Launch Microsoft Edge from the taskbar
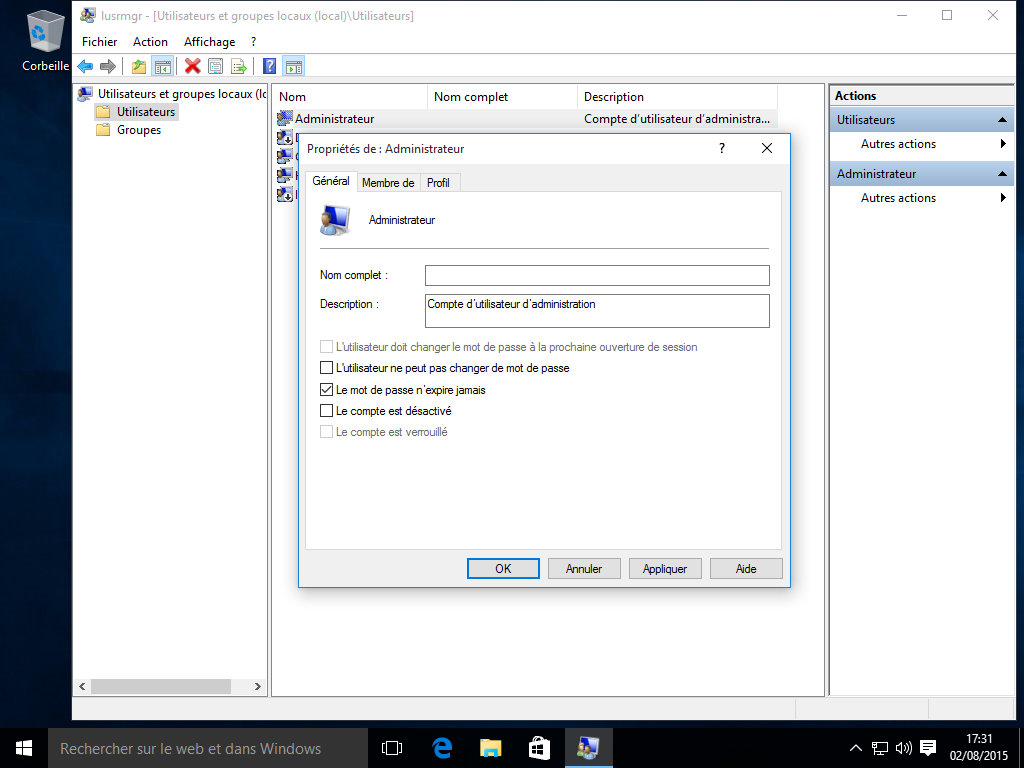The width and height of the screenshot is (1024, 768). 442,748
